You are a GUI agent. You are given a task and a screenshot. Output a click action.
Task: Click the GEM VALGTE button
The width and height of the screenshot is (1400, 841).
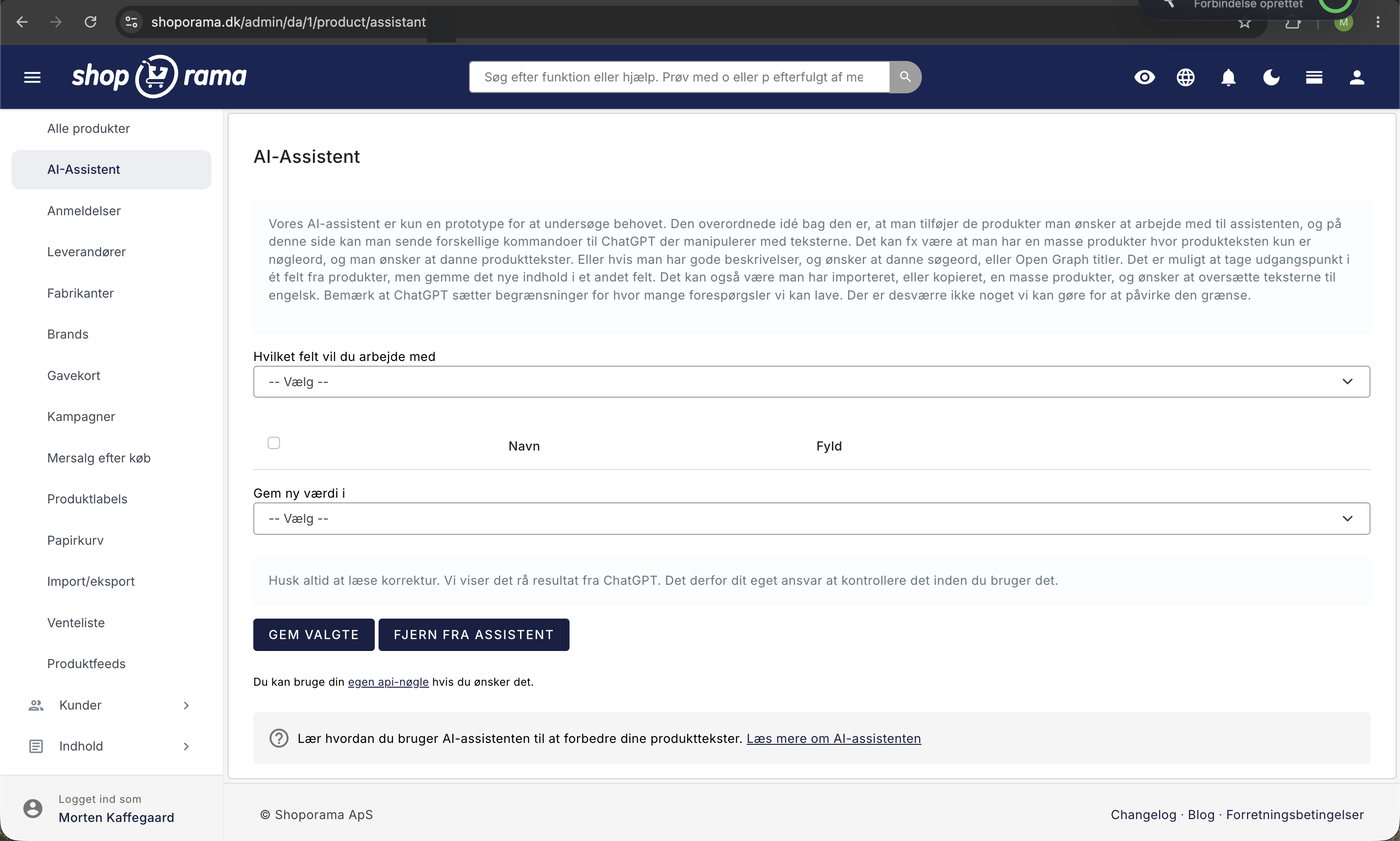pyautogui.click(x=314, y=635)
